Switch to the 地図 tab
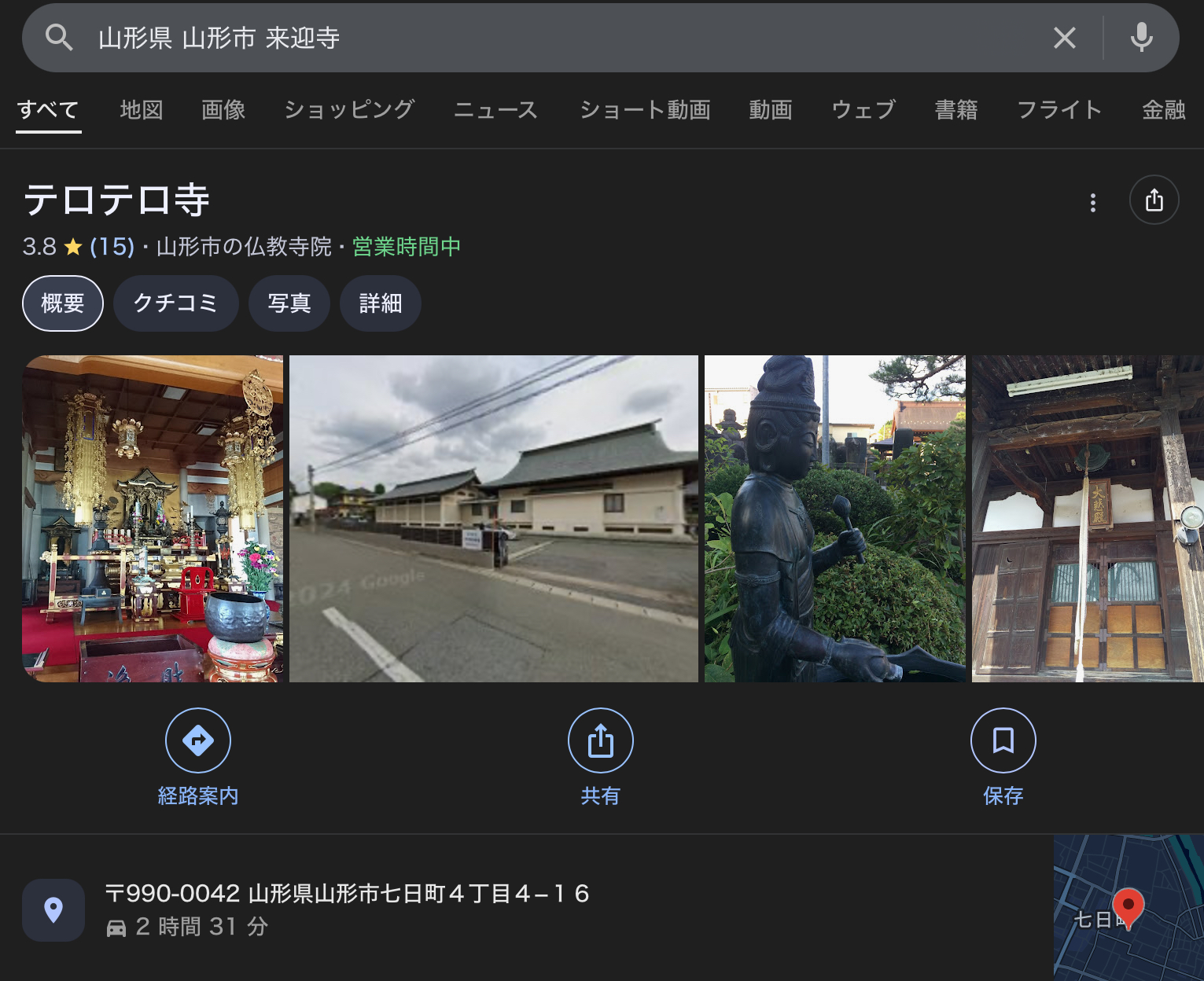1204x981 pixels. pyautogui.click(x=142, y=110)
